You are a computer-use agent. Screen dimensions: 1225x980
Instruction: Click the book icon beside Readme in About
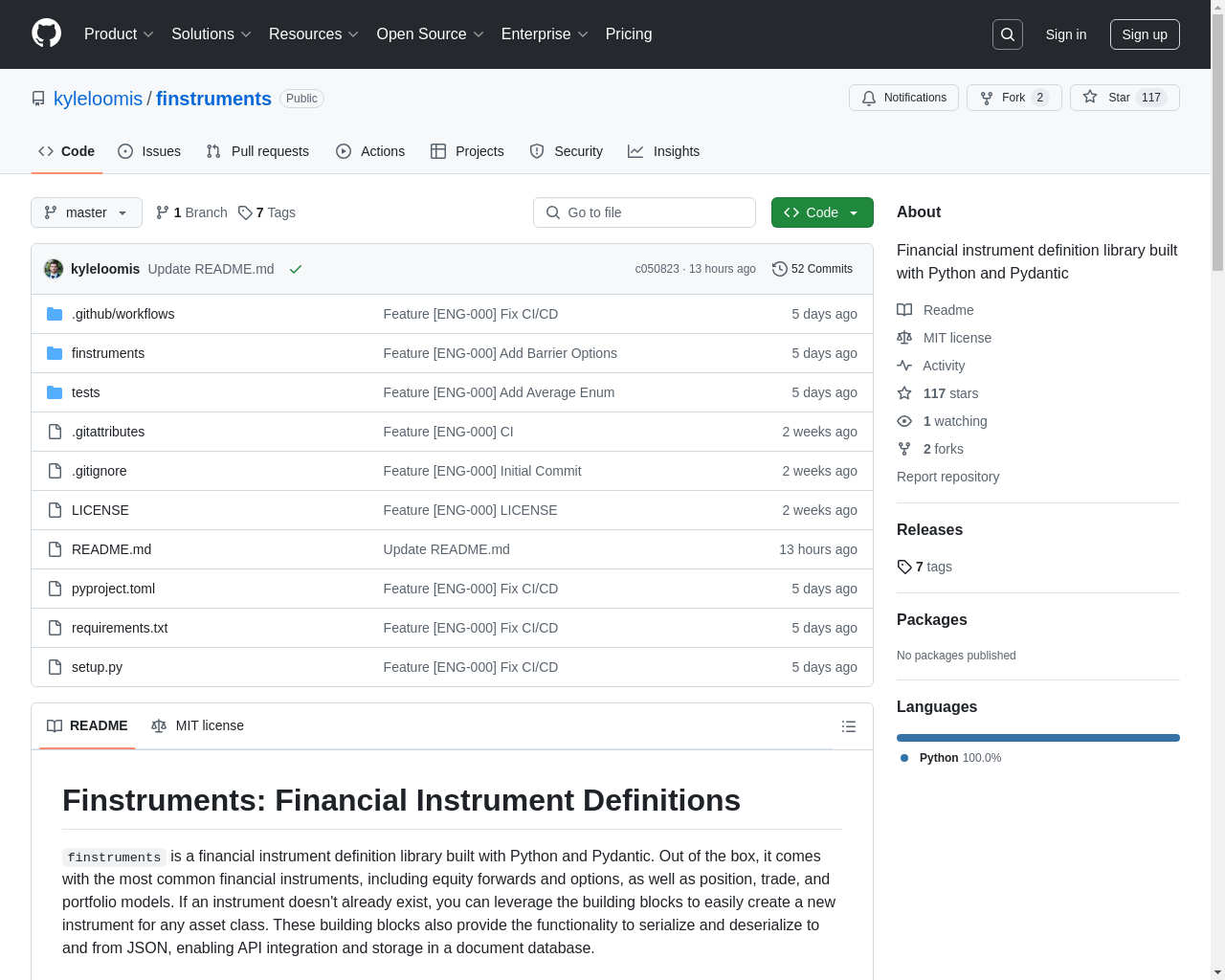pos(904,310)
